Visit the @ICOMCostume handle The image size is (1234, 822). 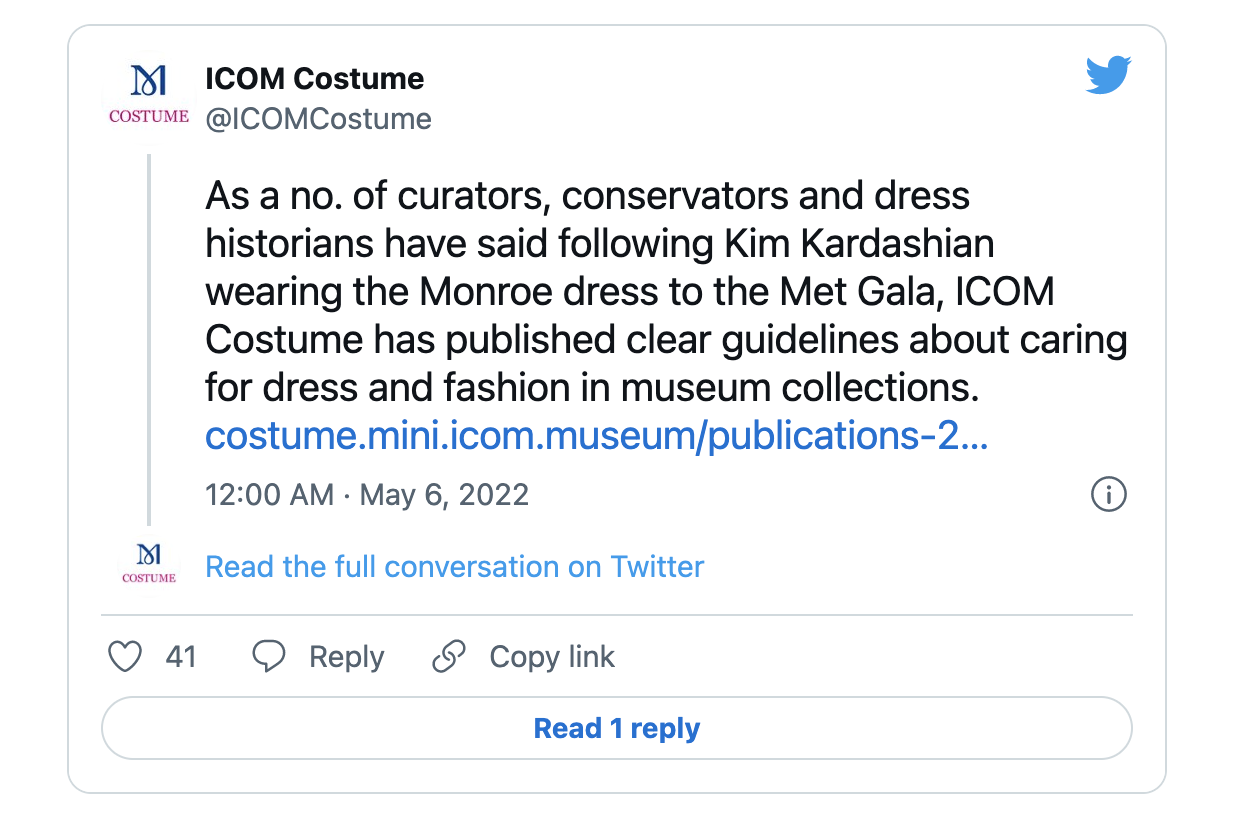318,119
